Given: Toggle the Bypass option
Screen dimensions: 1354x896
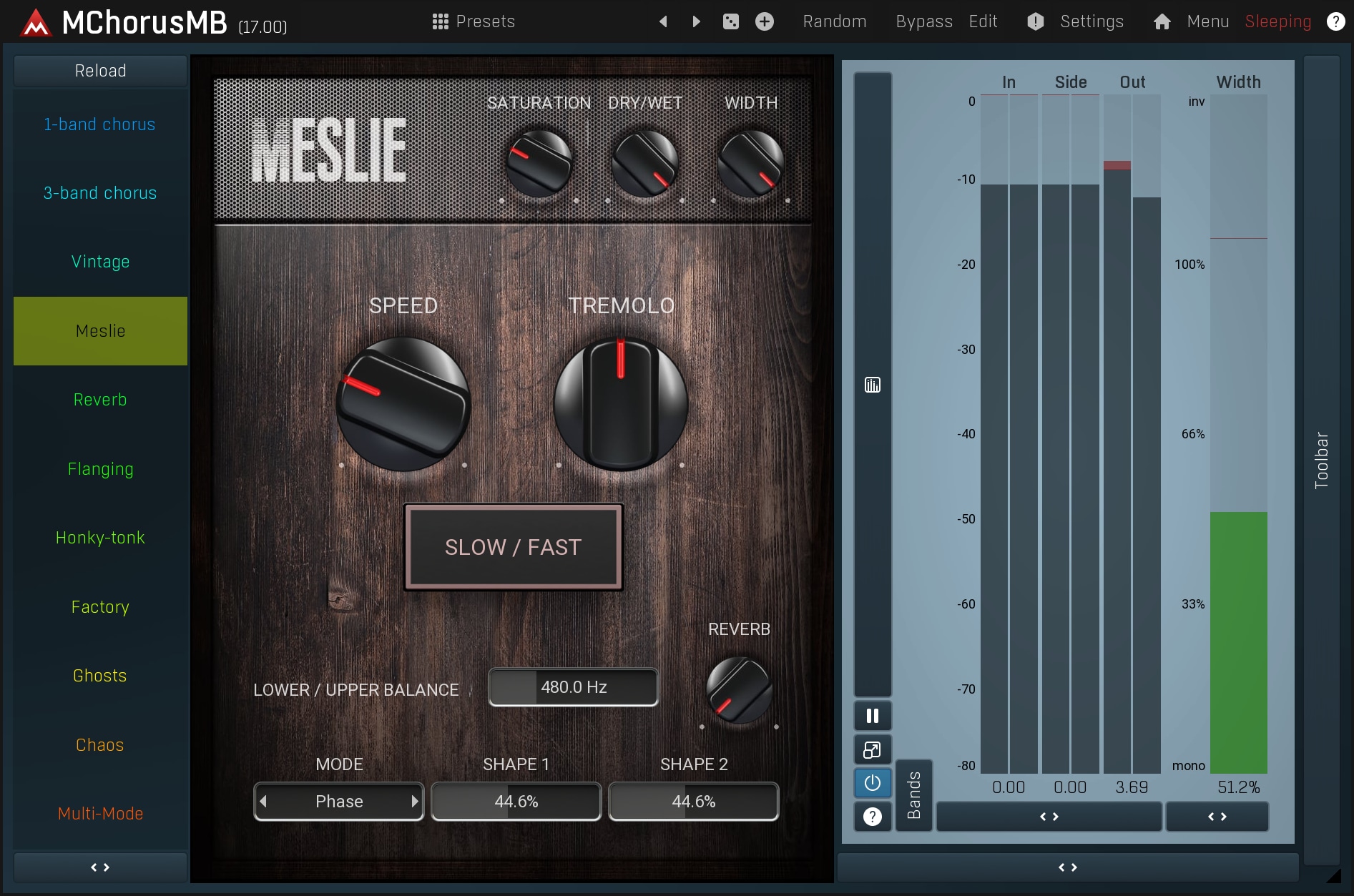Looking at the screenshot, I should 923,21.
